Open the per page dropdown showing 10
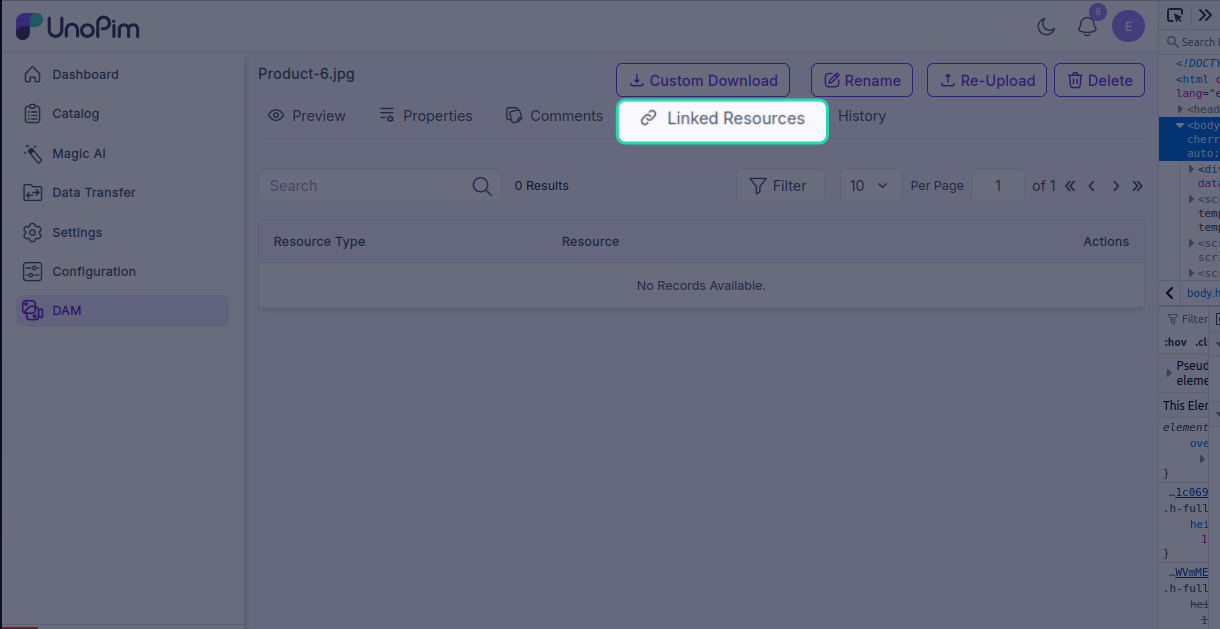 pos(871,186)
